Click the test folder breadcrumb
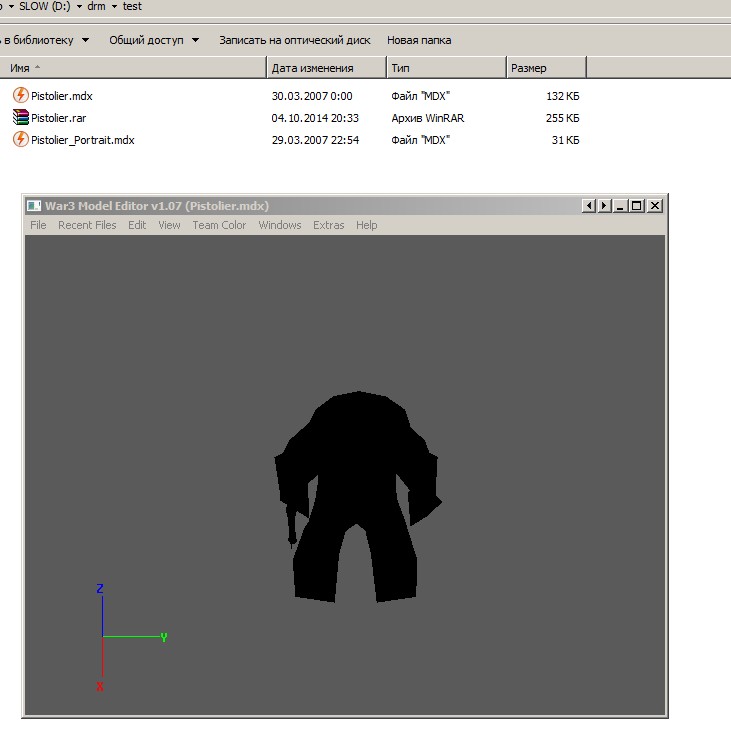The width and height of the screenshot is (731, 737). pos(132,7)
